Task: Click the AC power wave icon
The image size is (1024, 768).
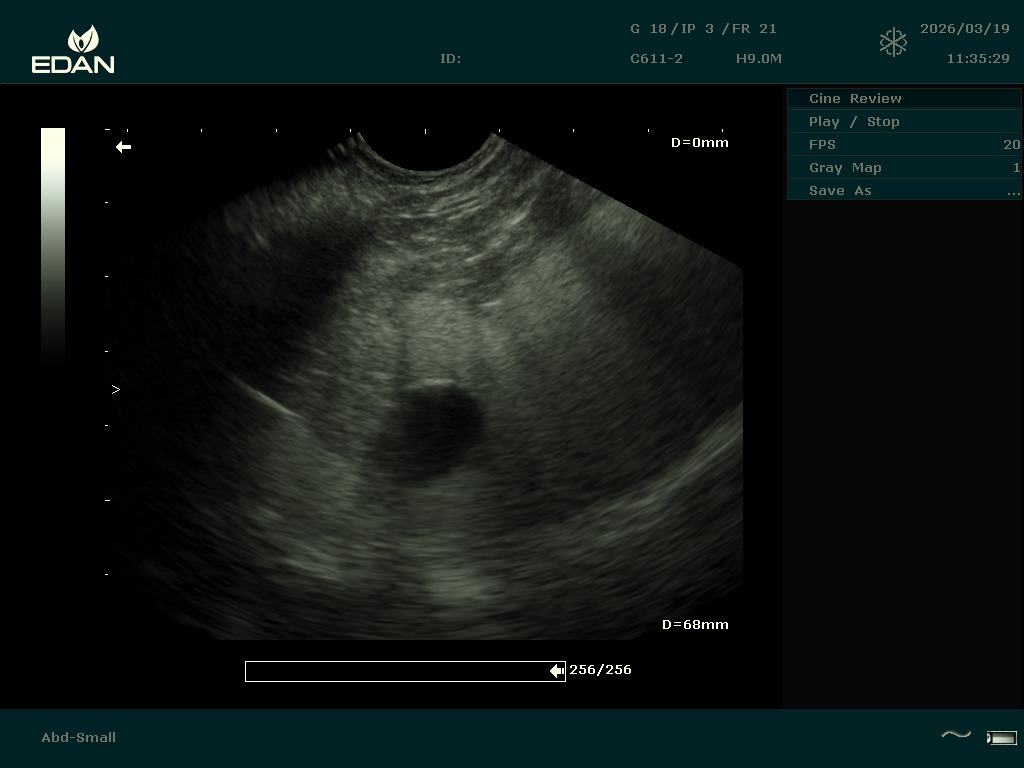Action: [956, 736]
